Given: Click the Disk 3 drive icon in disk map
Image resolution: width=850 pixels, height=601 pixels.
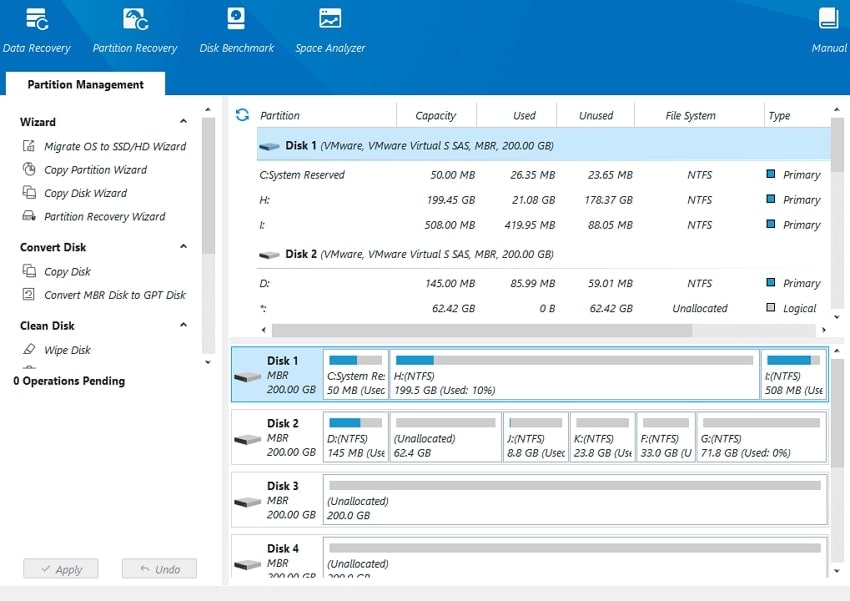Looking at the screenshot, I should (248, 501).
